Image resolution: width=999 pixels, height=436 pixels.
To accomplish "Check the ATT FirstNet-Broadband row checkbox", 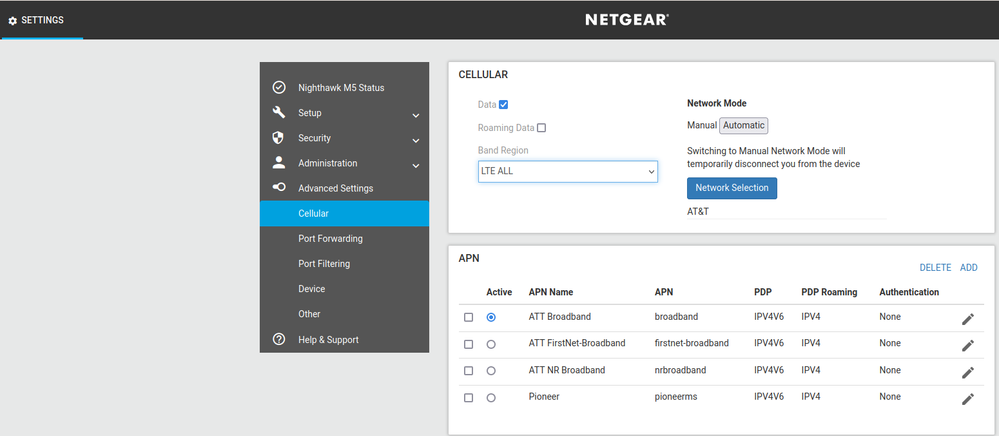I will pos(468,344).
